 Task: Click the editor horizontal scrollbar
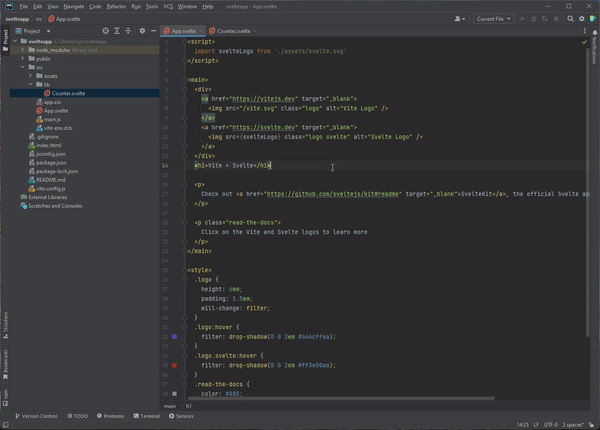[x=341, y=399]
